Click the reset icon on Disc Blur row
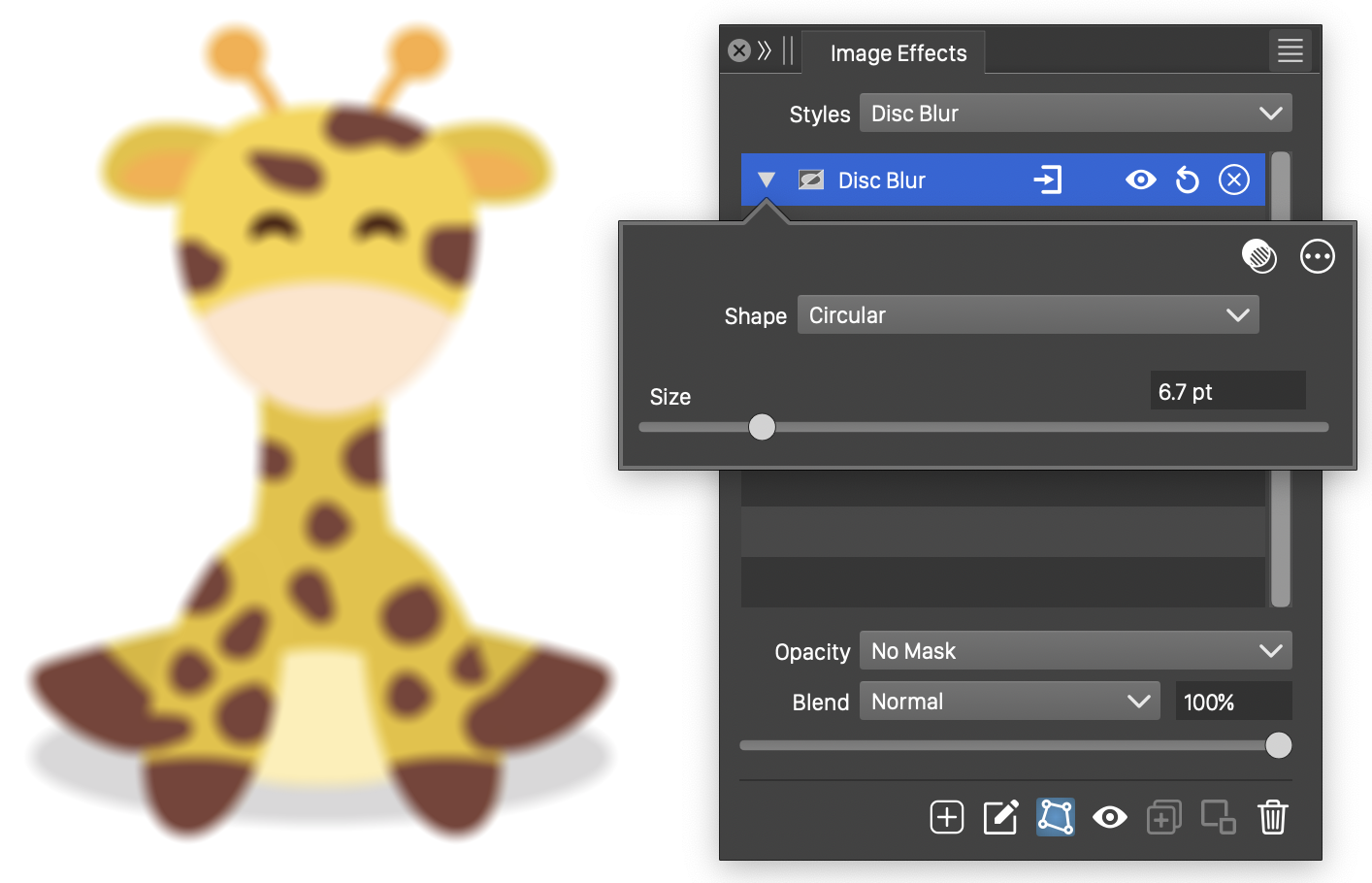This screenshot has width=1372, height=883. click(x=1187, y=180)
